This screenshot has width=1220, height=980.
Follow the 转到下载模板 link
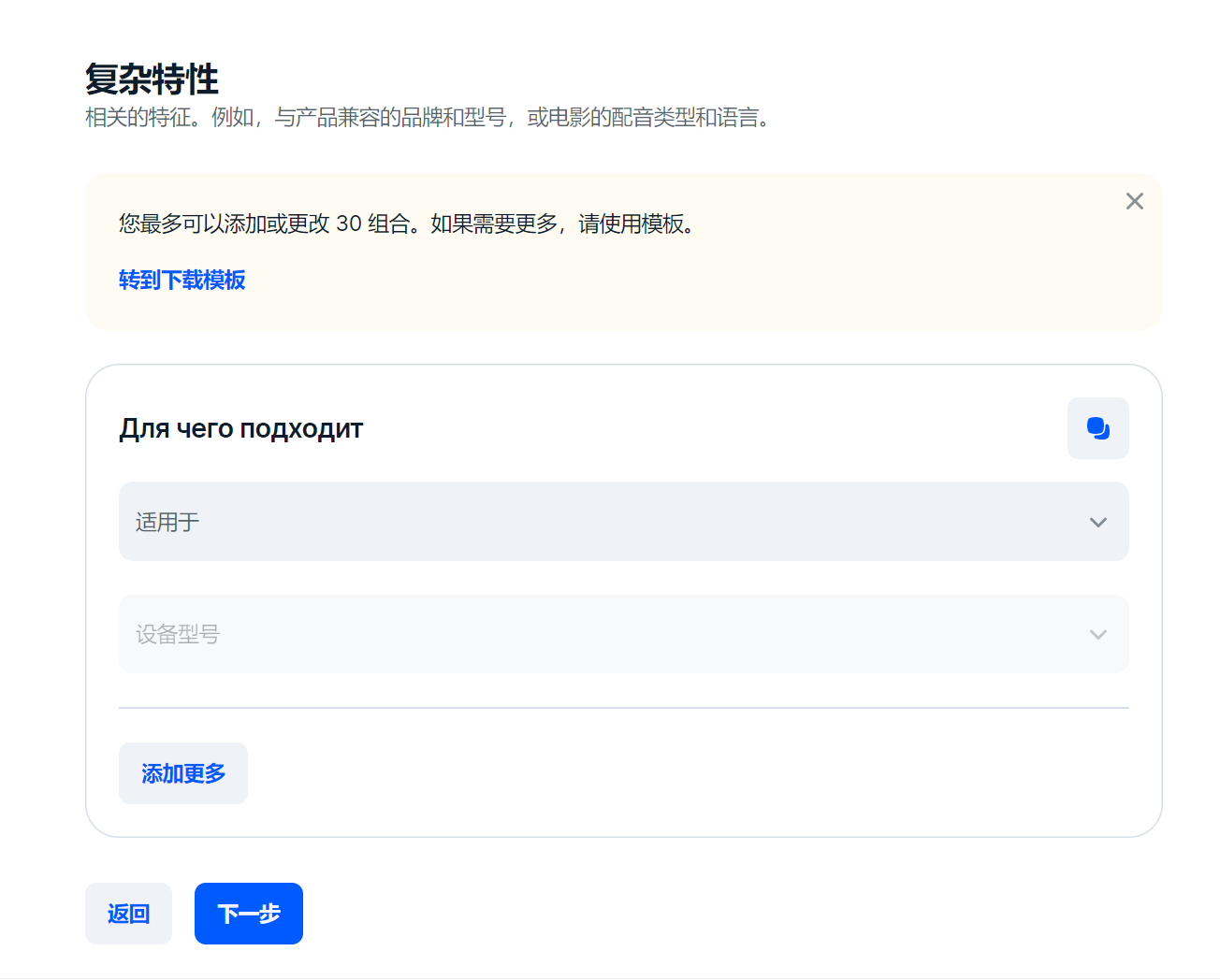click(x=182, y=281)
